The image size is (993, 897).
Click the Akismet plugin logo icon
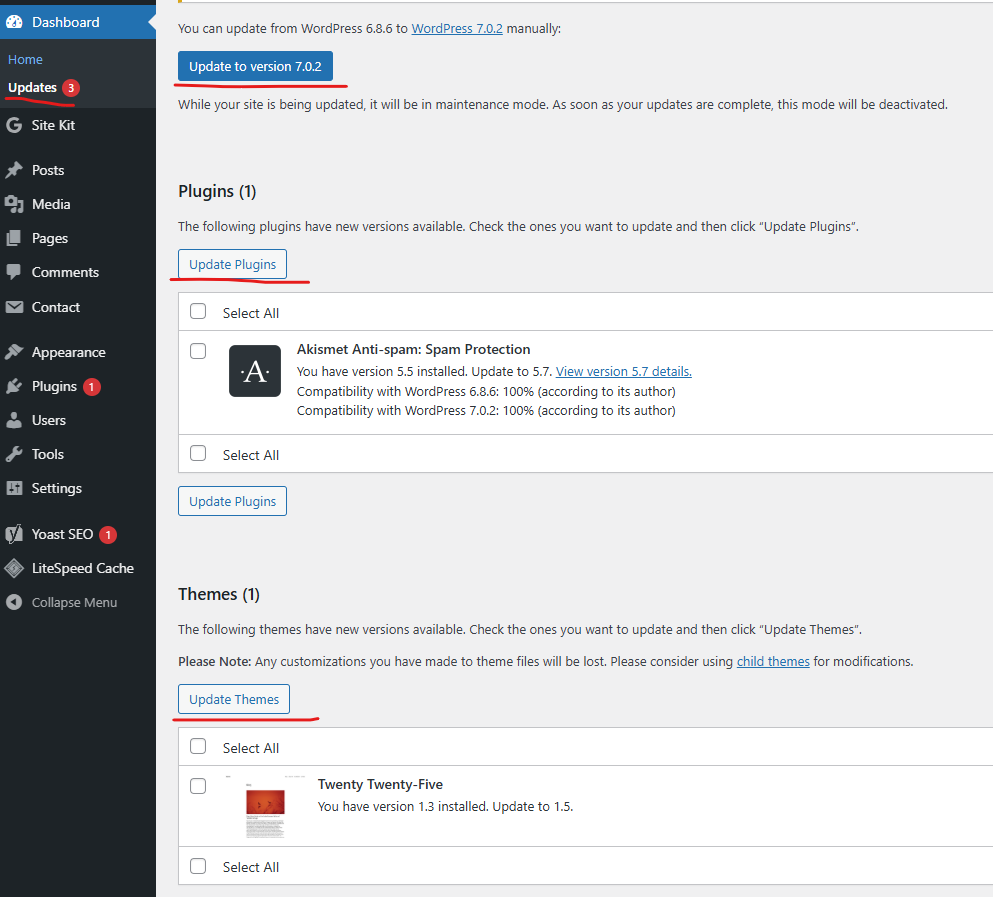click(255, 371)
